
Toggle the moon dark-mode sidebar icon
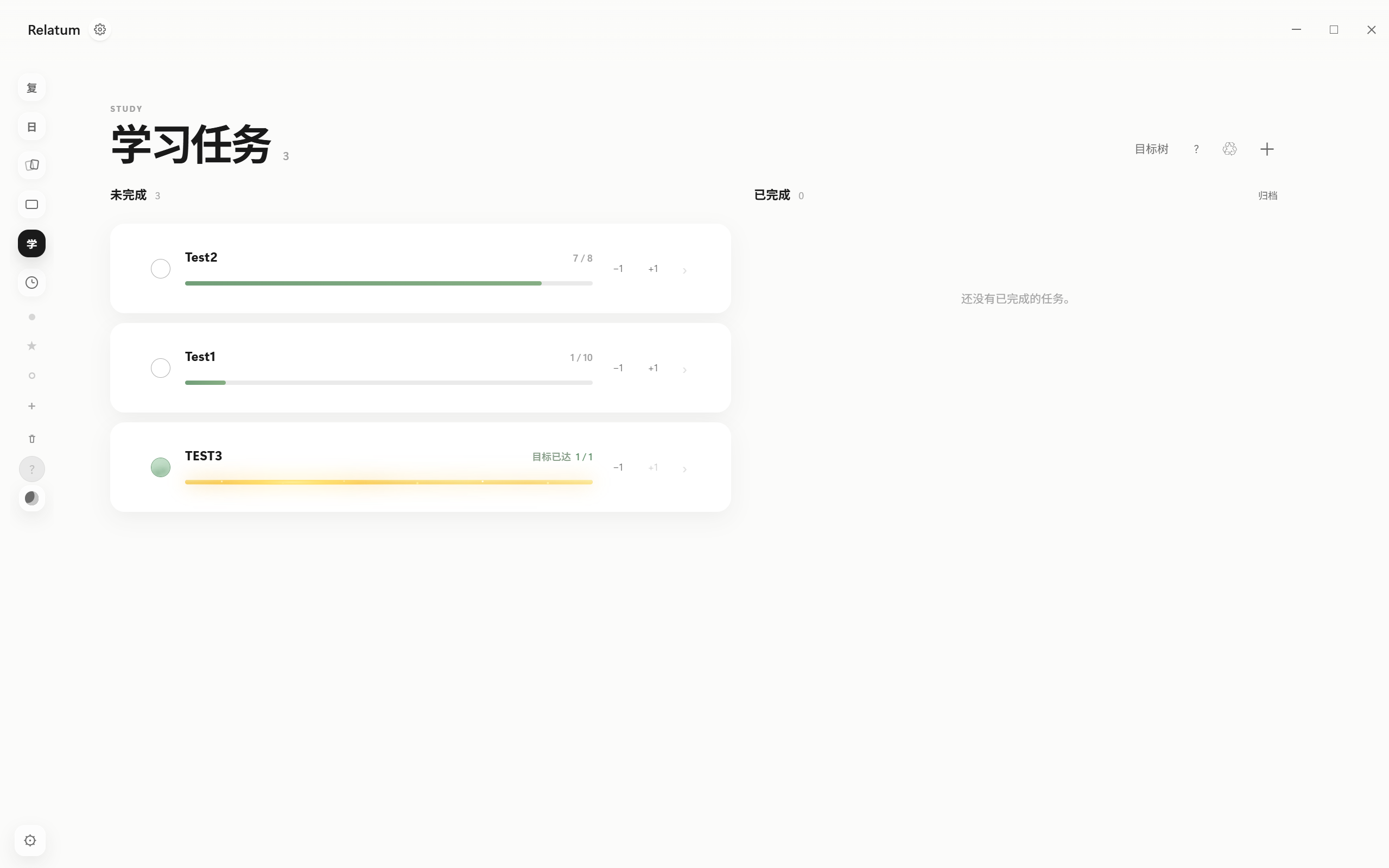point(31,498)
